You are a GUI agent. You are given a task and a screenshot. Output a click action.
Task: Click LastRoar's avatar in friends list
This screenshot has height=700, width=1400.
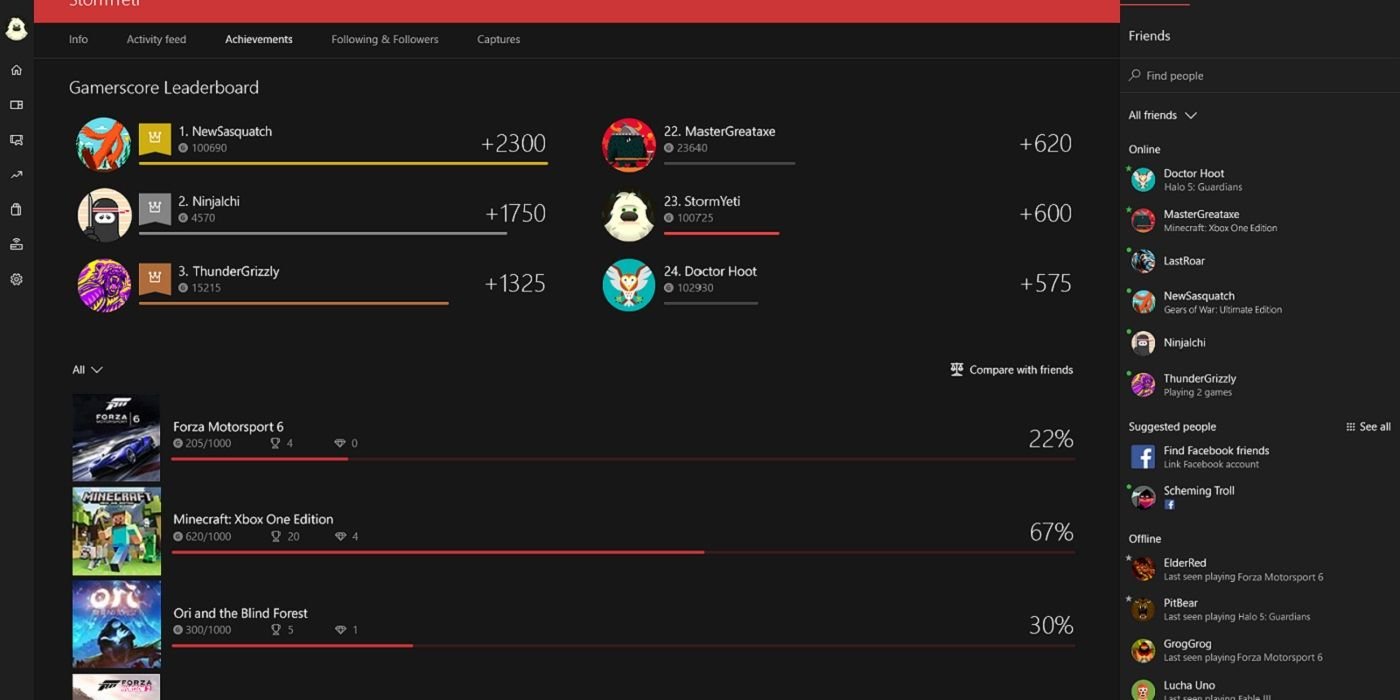click(1143, 261)
